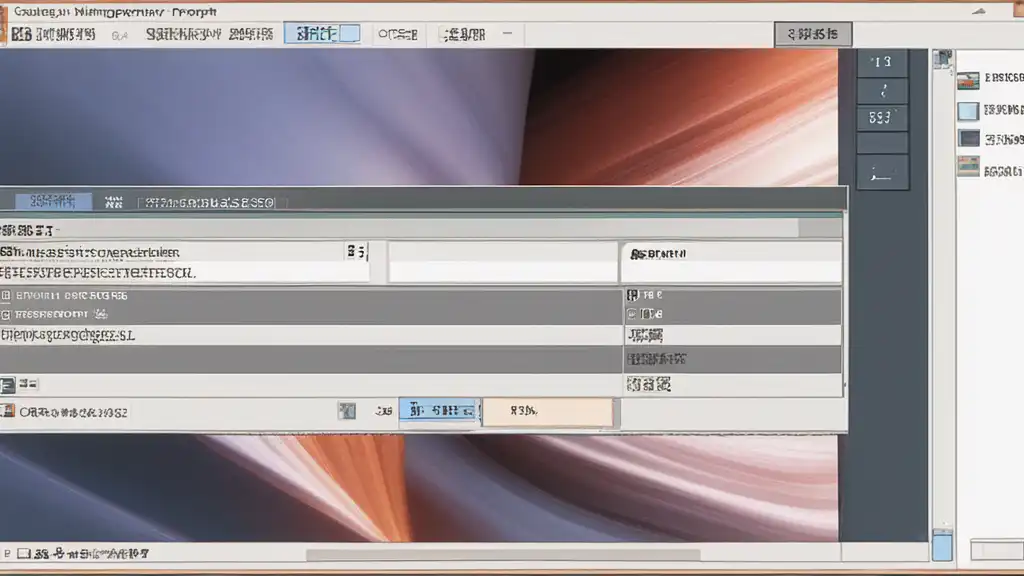Click the empty white input field in the dialog

point(503,262)
